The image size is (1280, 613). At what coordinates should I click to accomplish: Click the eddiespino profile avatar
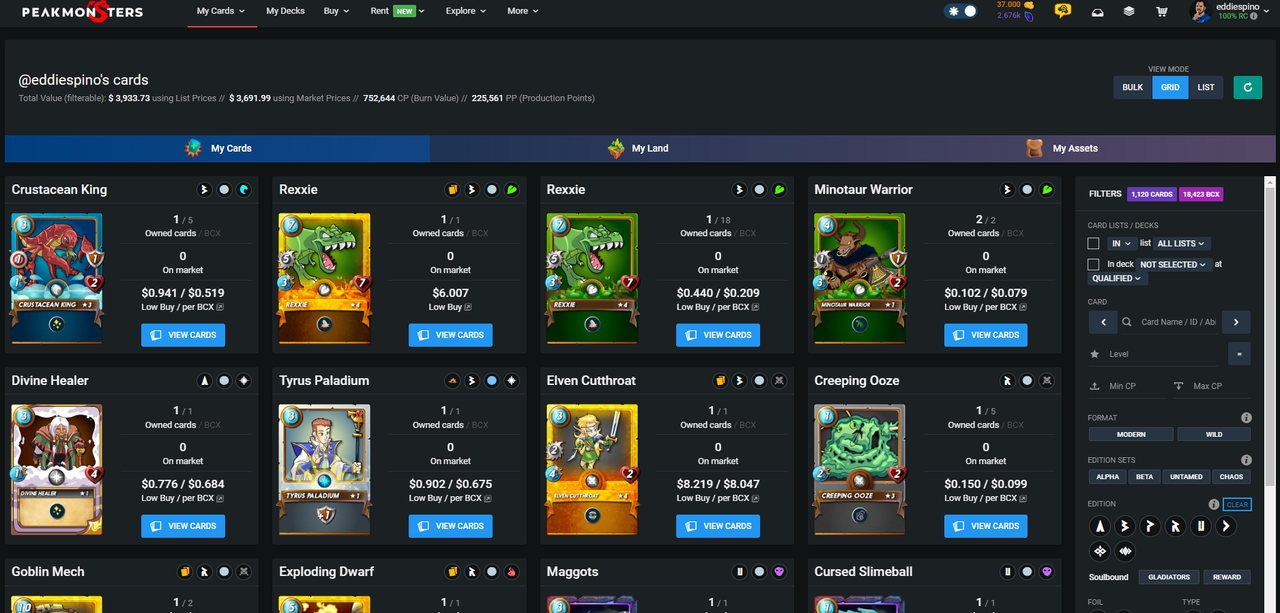pyautogui.click(x=1199, y=11)
